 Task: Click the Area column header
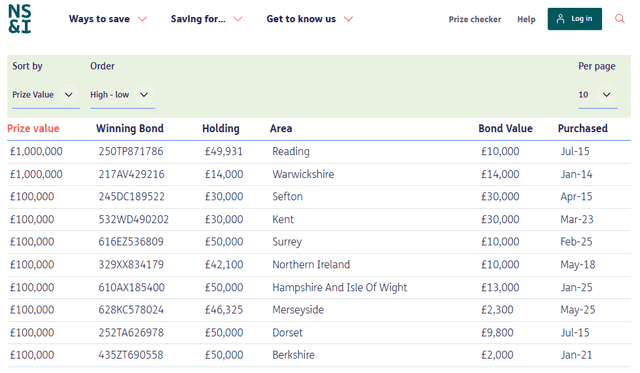281,129
